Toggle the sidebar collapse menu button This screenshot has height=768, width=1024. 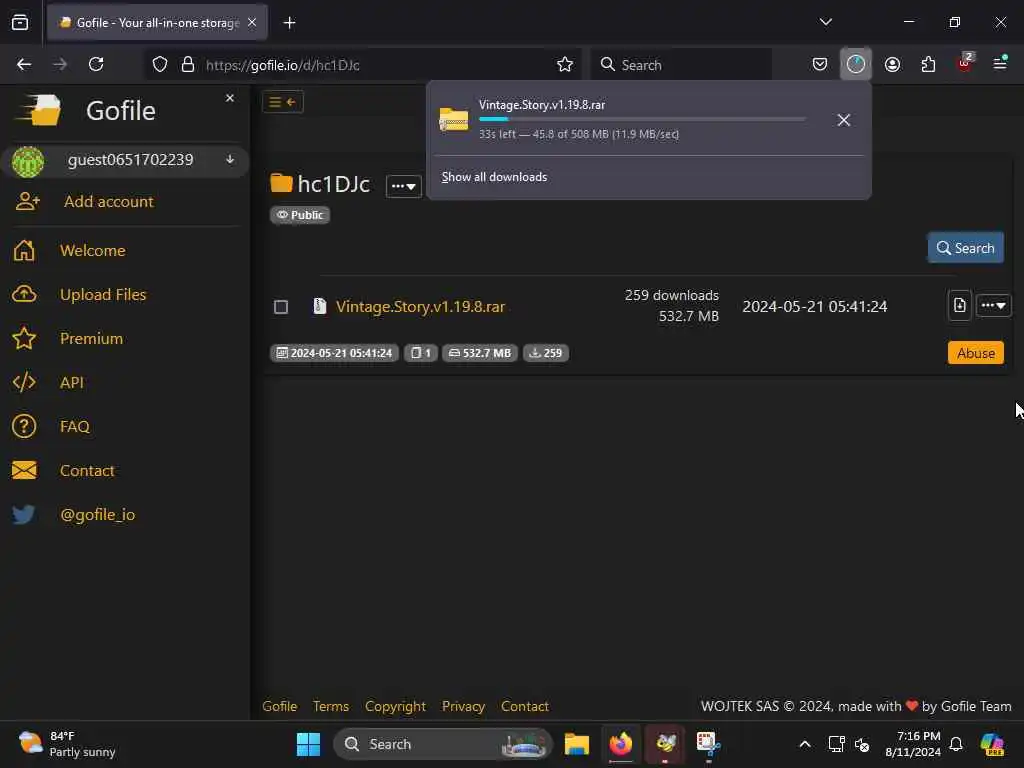(x=283, y=102)
